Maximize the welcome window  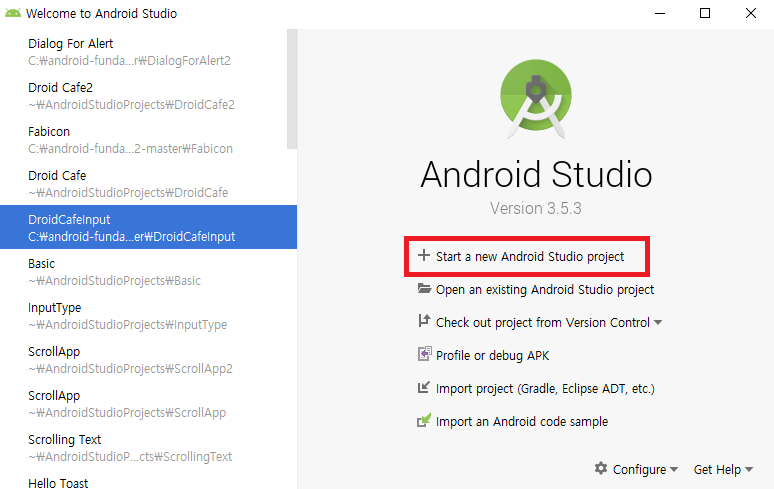(x=705, y=13)
